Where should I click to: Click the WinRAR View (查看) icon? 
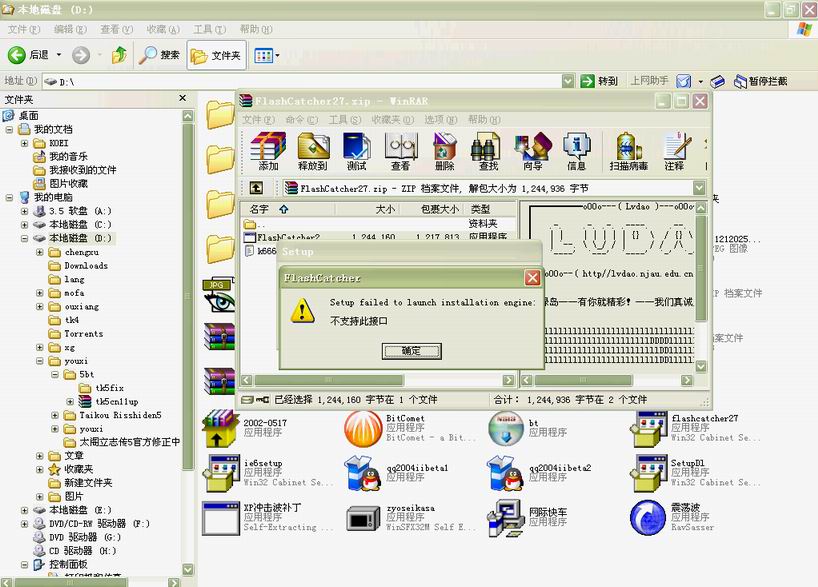400,151
